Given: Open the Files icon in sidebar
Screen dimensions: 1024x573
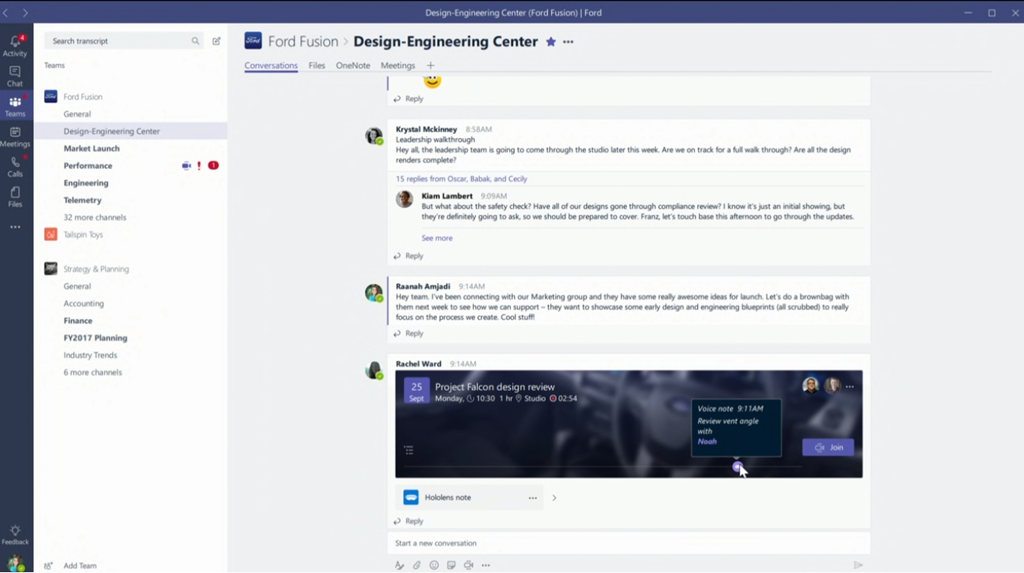Looking at the screenshot, I should coord(15,196).
